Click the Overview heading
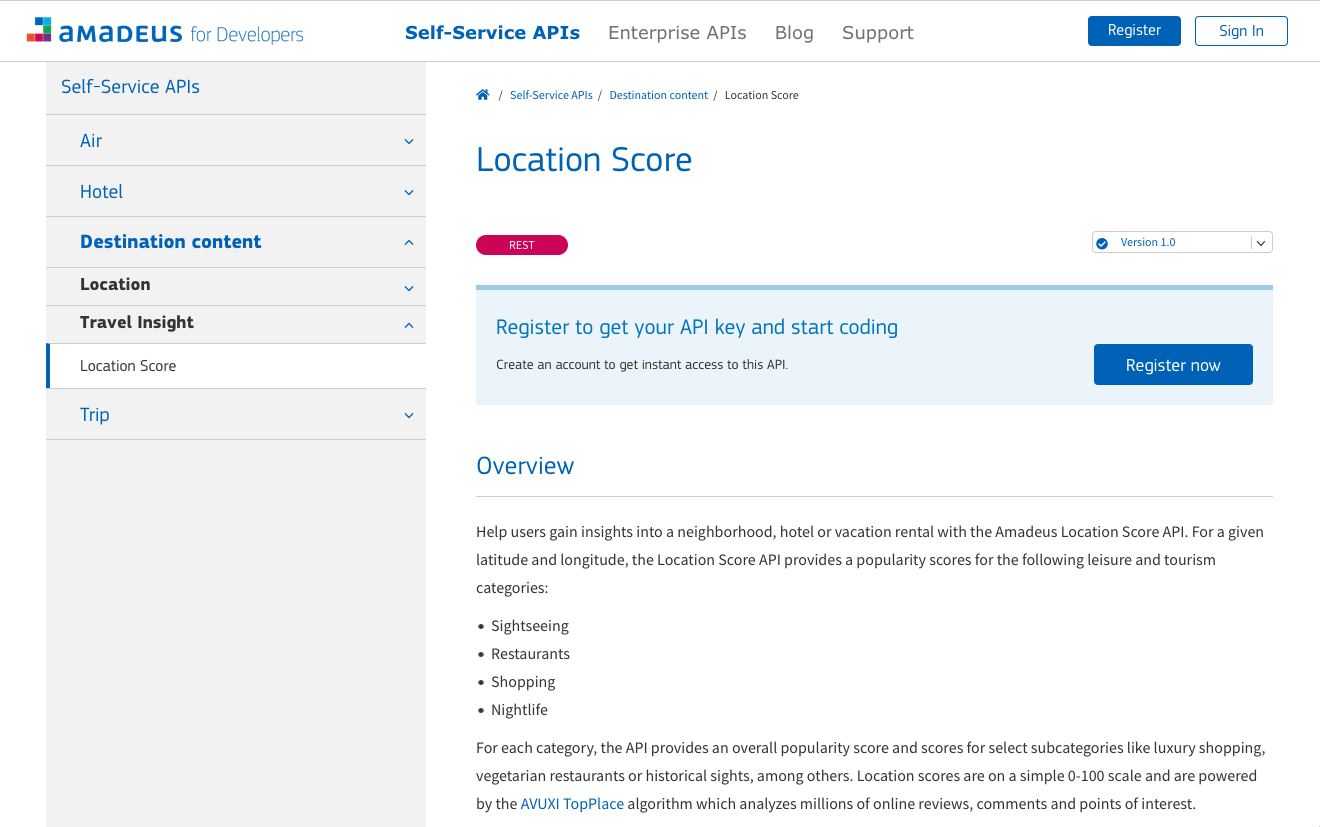The image size is (1320, 827). pos(525,466)
